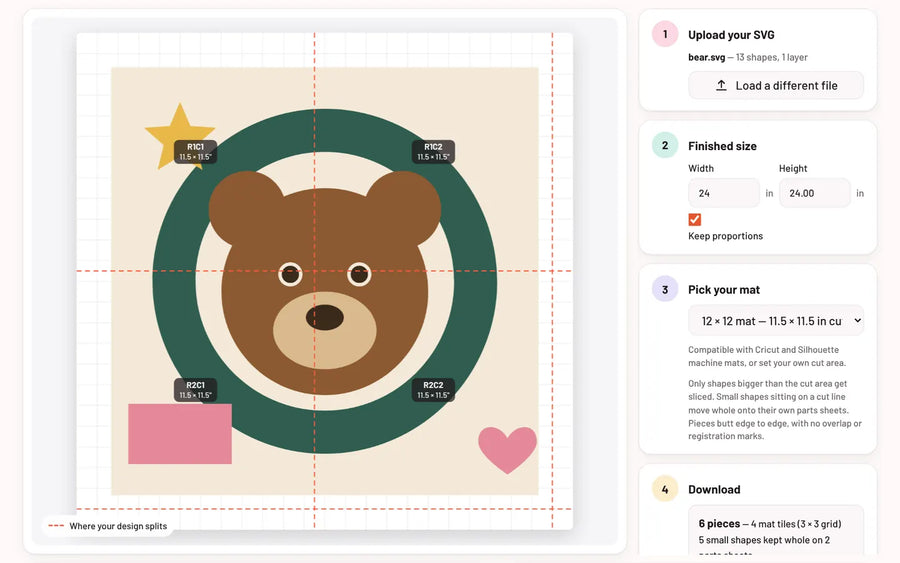900x563 pixels.
Task: Click the Width input field
Action: [x=723, y=193]
